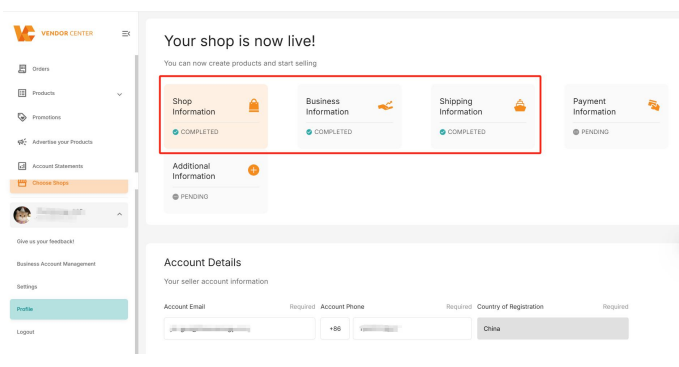Click Give us your feedback link
This screenshot has height=367, width=679.
pyautogui.click(x=45, y=241)
